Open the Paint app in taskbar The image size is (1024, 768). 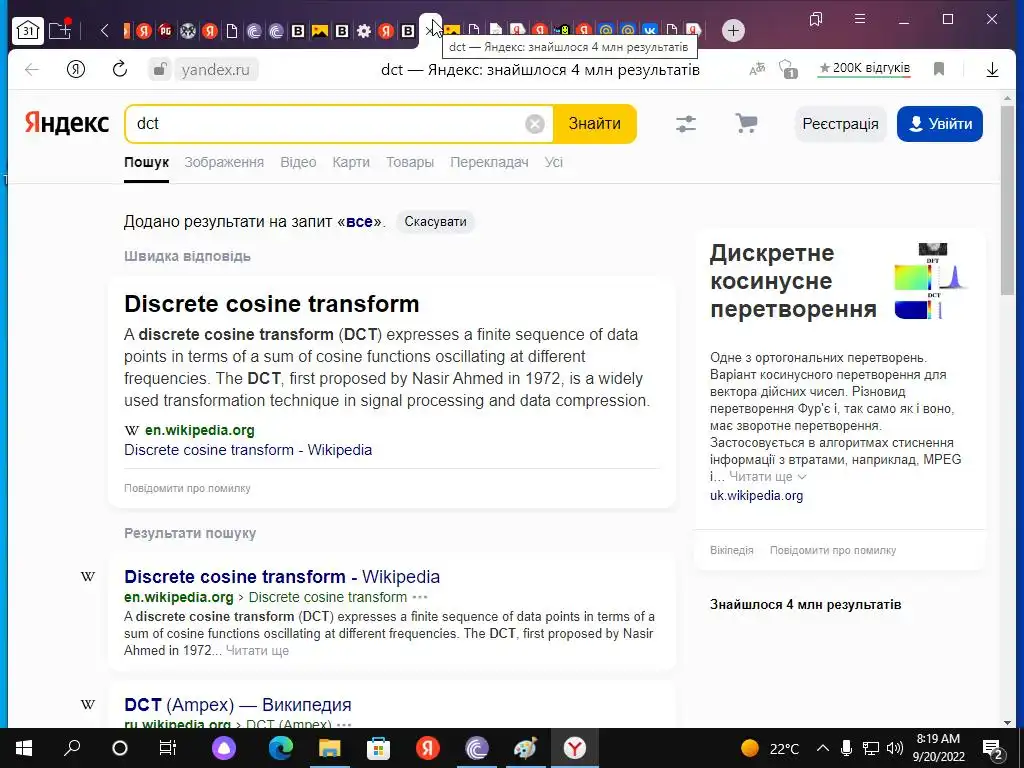526,748
